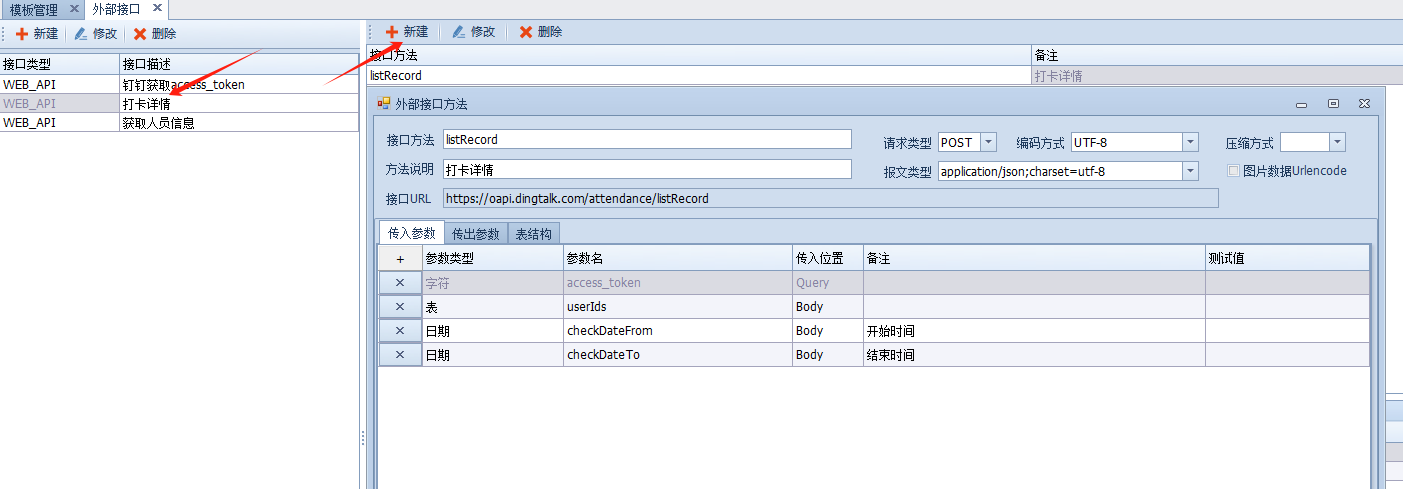Close the 外部接口 tab
The width and height of the screenshot is (1403, 489).
point(157,9)
